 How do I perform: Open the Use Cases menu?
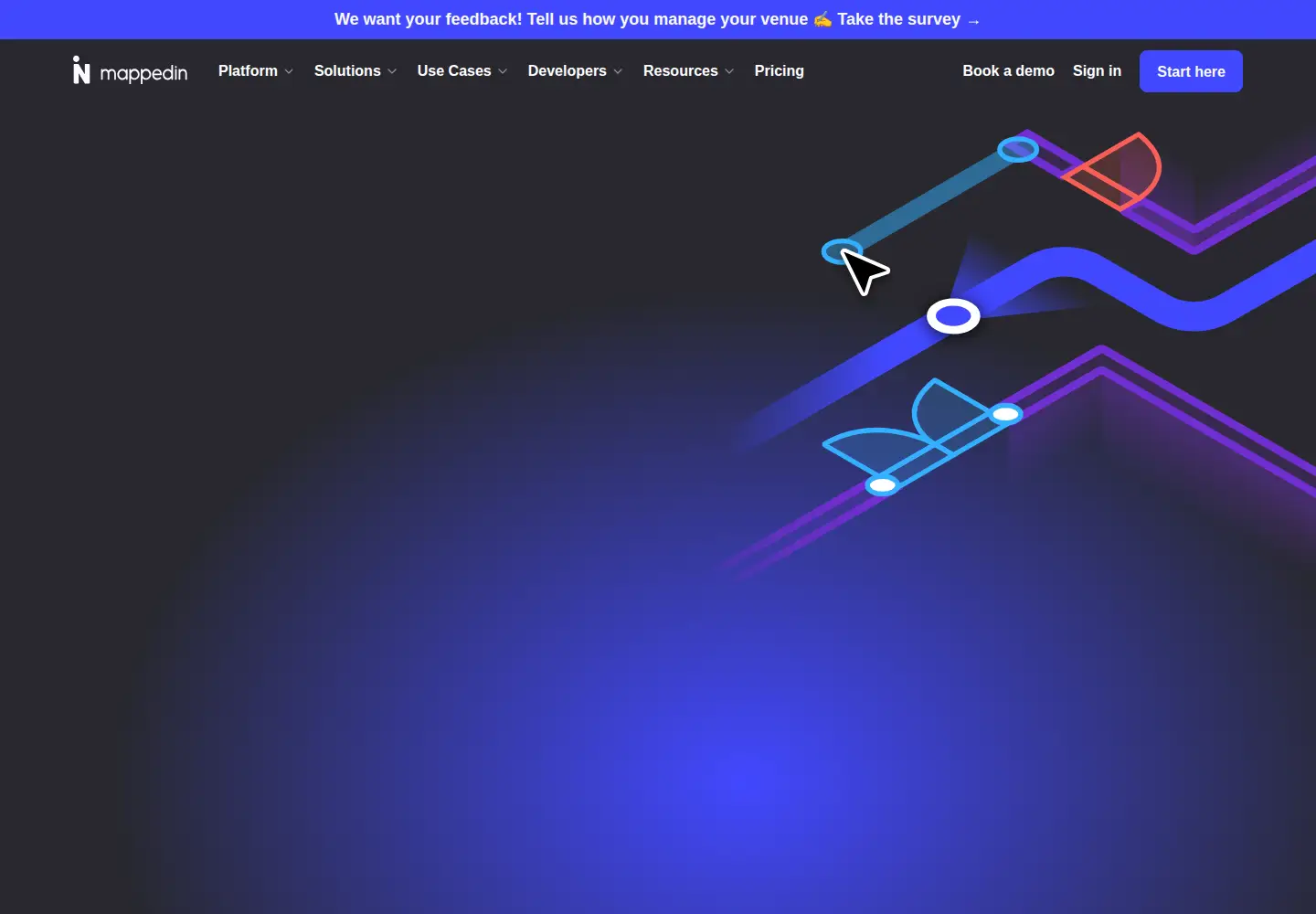point(462,71)
